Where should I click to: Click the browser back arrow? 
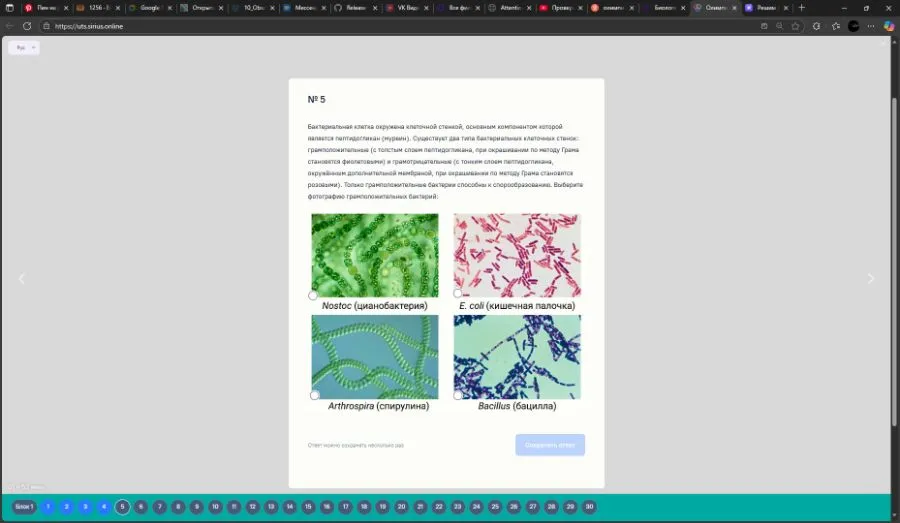click(x=10, y=26)
